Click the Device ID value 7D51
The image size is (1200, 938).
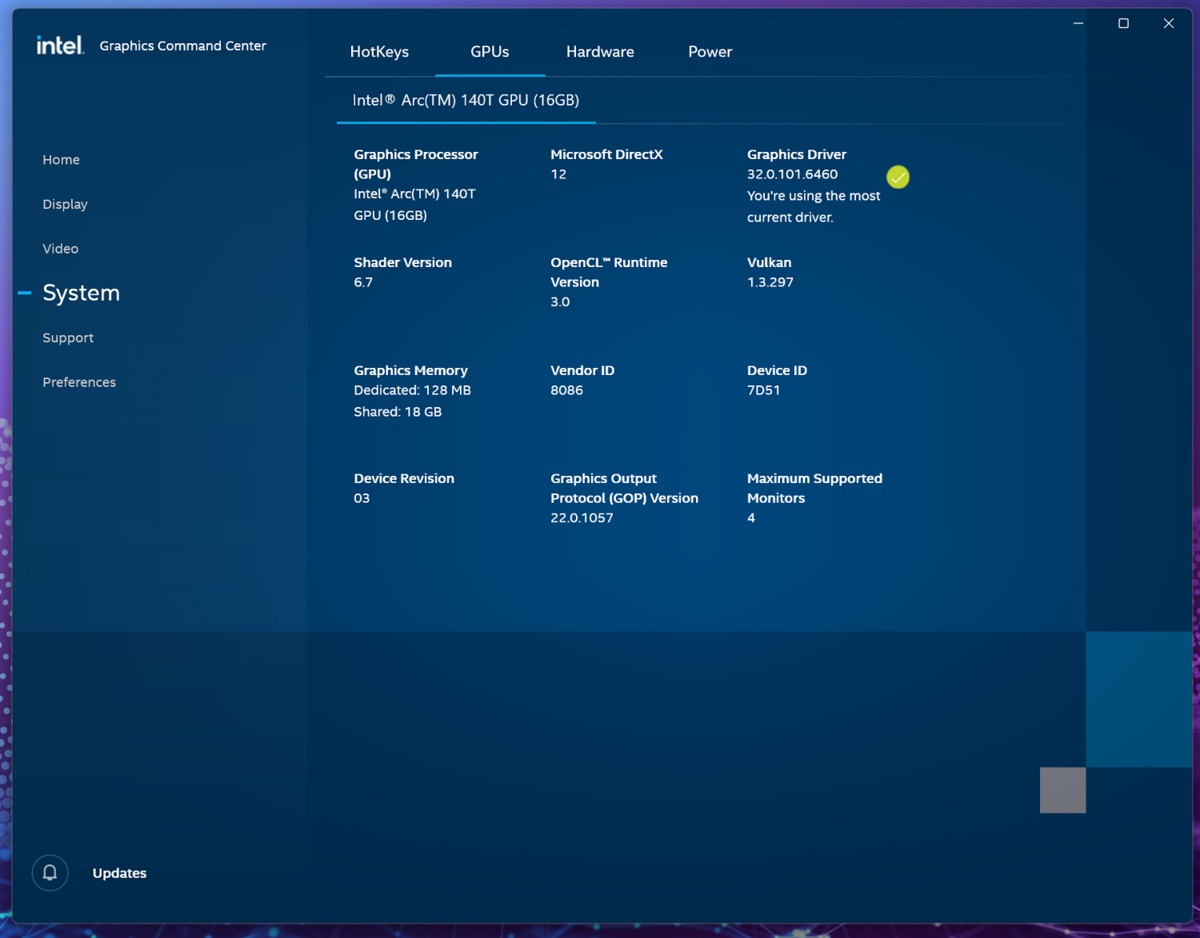(764, 390)
